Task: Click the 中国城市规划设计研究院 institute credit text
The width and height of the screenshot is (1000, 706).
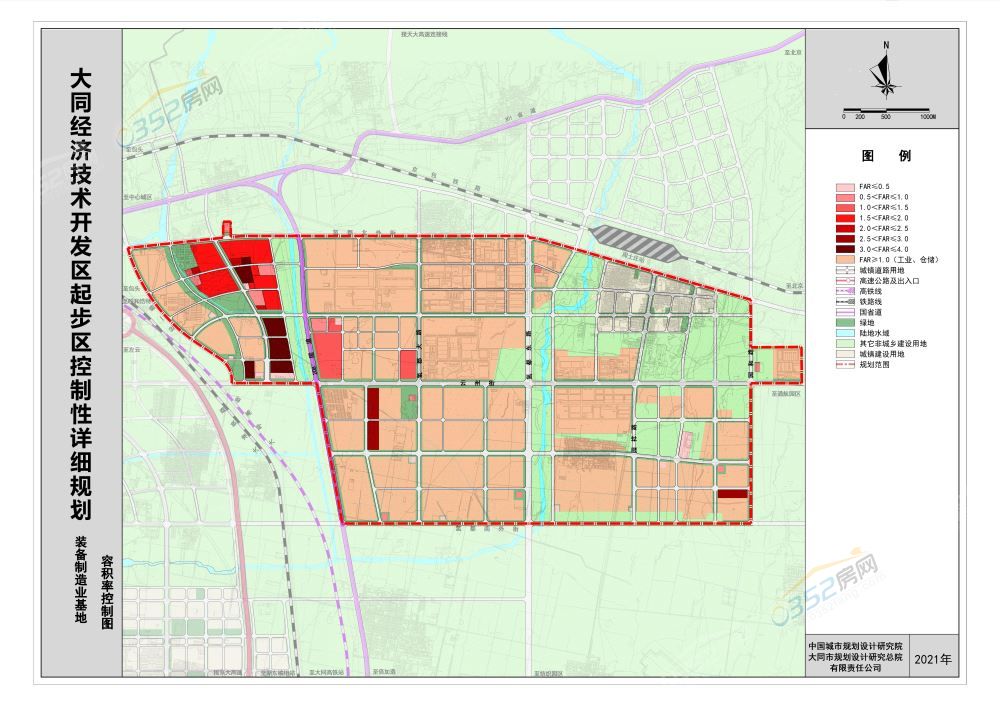Action: pos(855,646)
